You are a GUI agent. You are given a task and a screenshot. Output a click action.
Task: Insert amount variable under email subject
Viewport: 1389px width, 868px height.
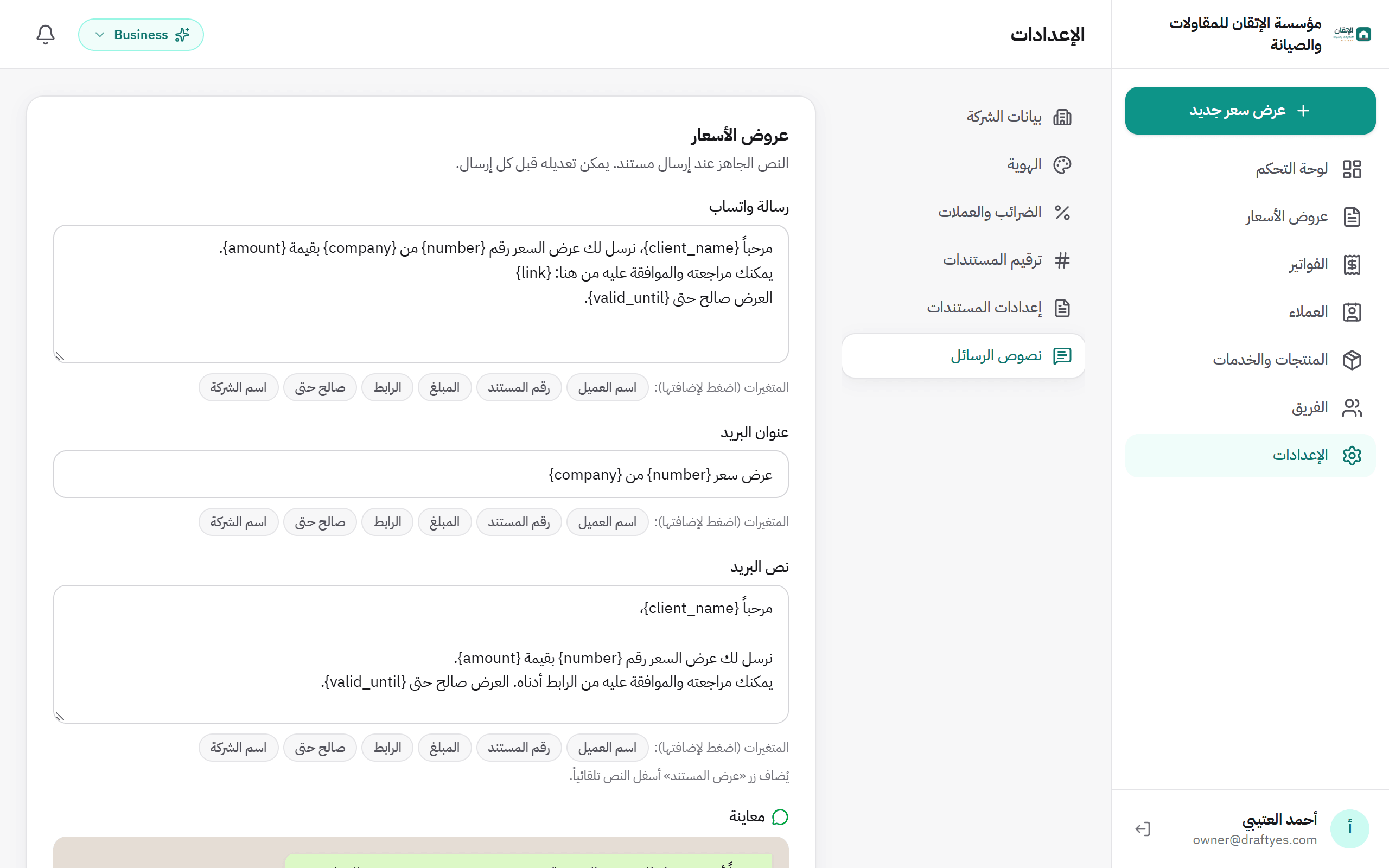click(x=445, y=522)
